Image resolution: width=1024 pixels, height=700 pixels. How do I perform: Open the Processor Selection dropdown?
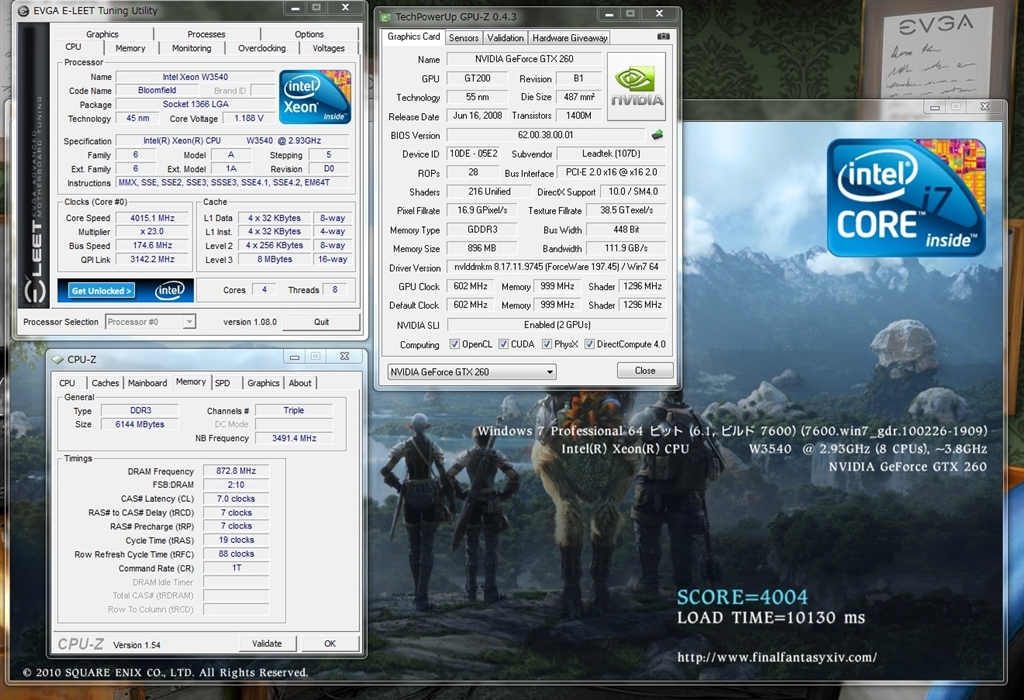pos(149,322)
